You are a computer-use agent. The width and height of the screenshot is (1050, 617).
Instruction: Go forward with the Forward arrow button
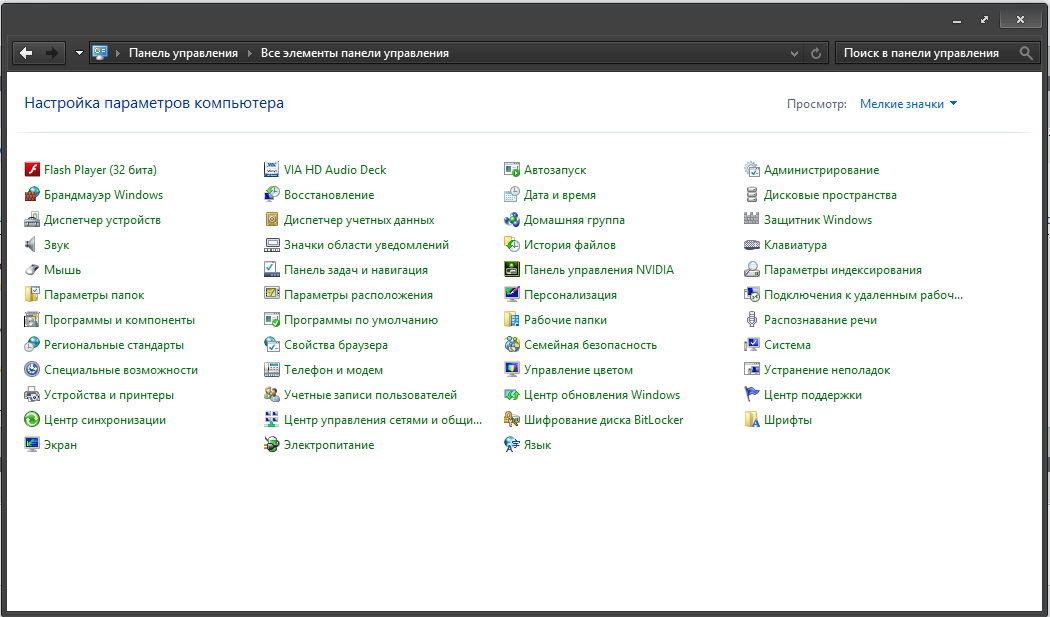point(52,53)
